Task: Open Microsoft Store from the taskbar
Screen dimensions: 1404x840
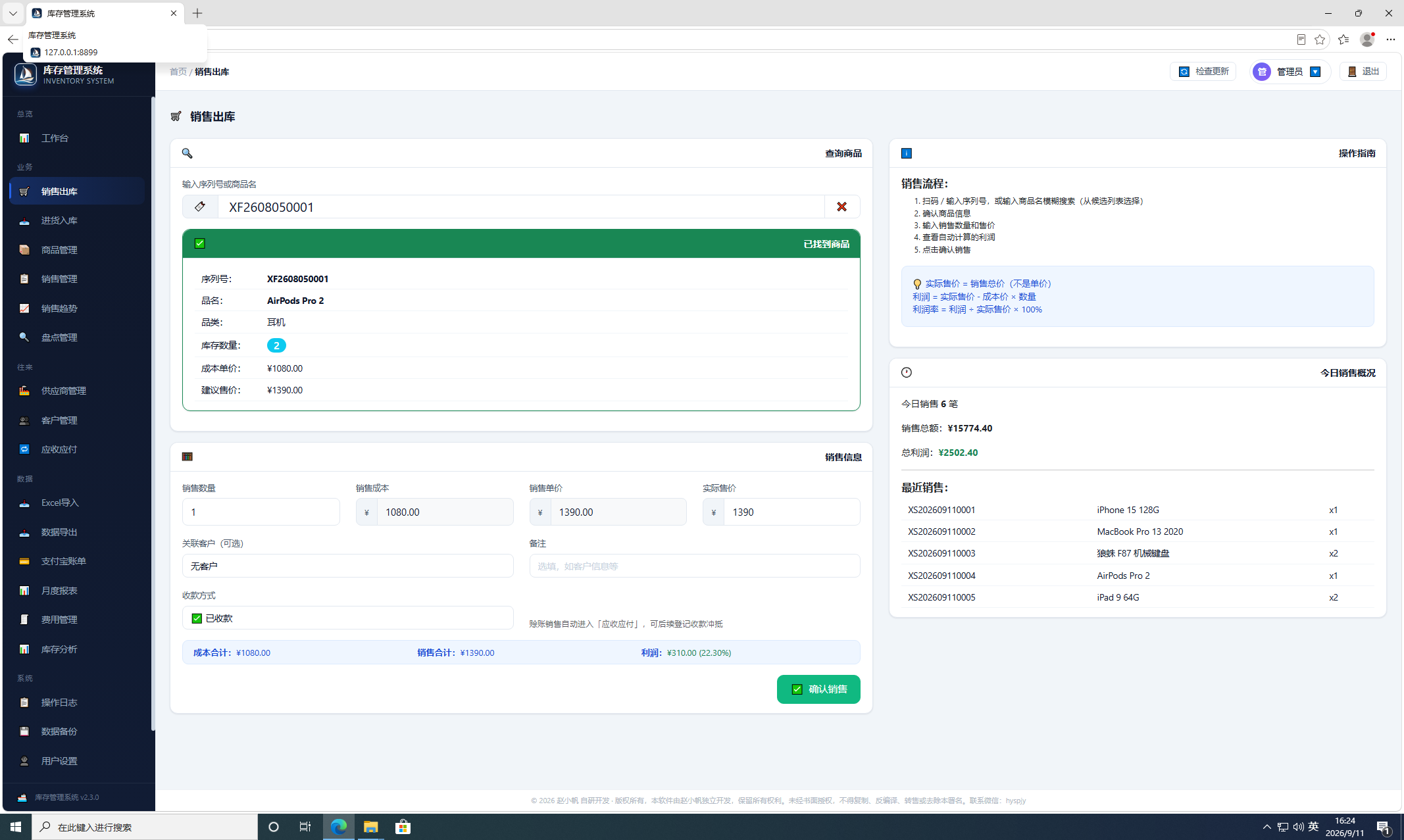Action: (403, 827)
